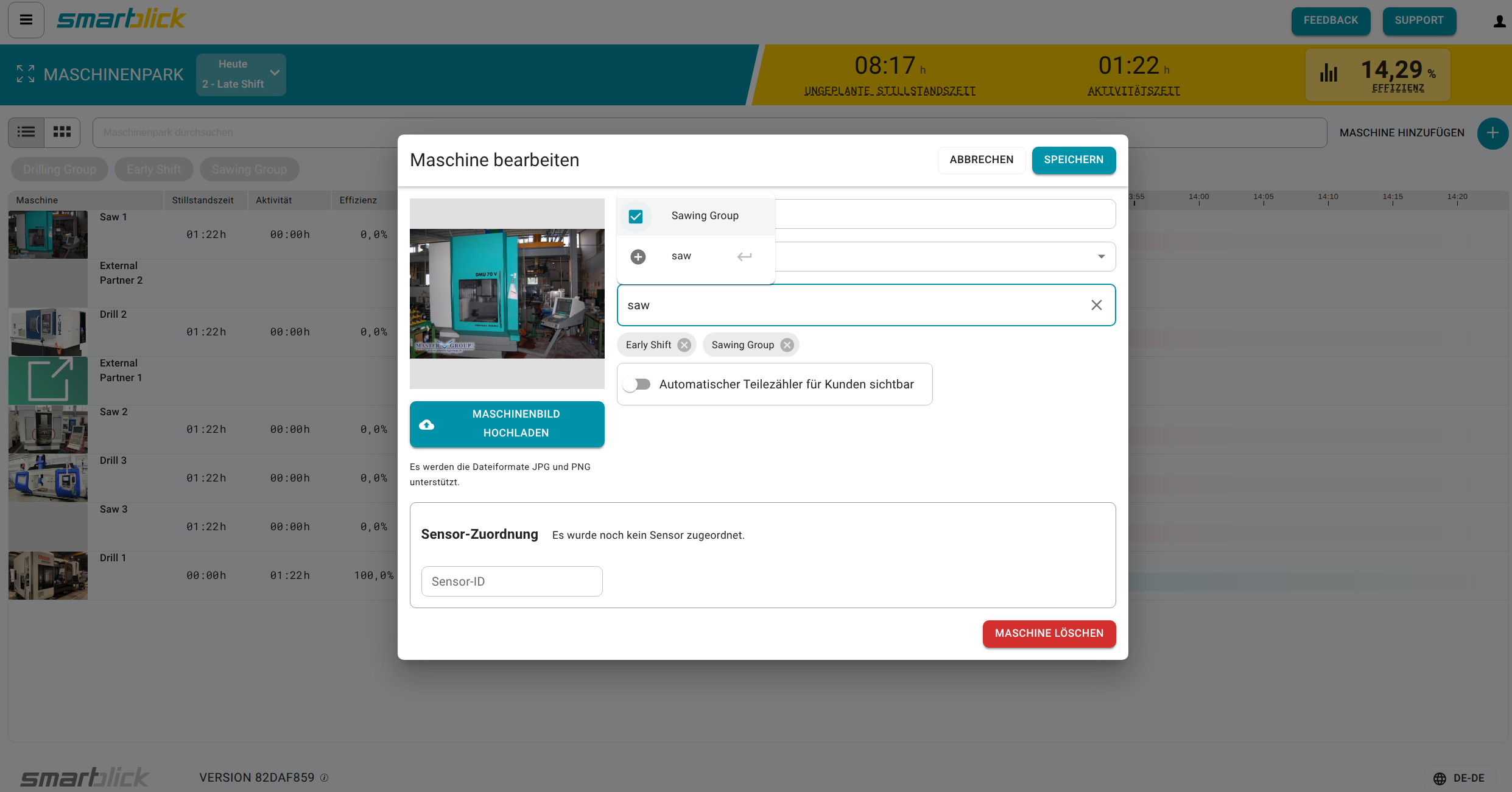Open the user profile icon
This screenshot has height=792, width=1512.
(1499, 22)
